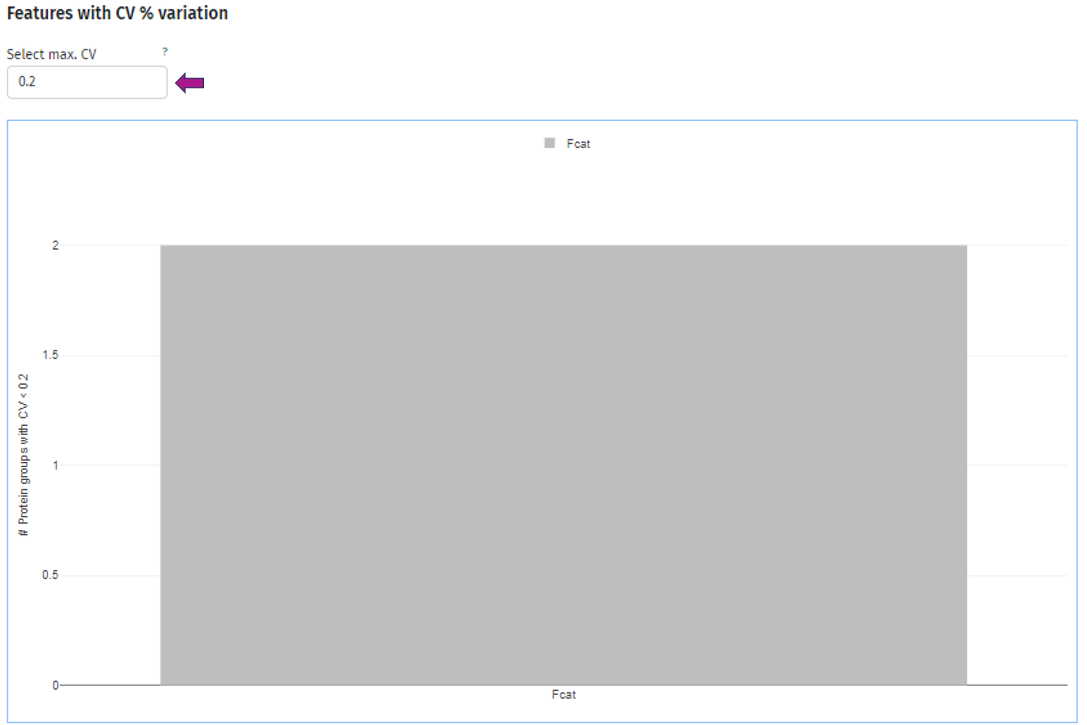Click the Fcat legend label text

[x=578, y=144]
